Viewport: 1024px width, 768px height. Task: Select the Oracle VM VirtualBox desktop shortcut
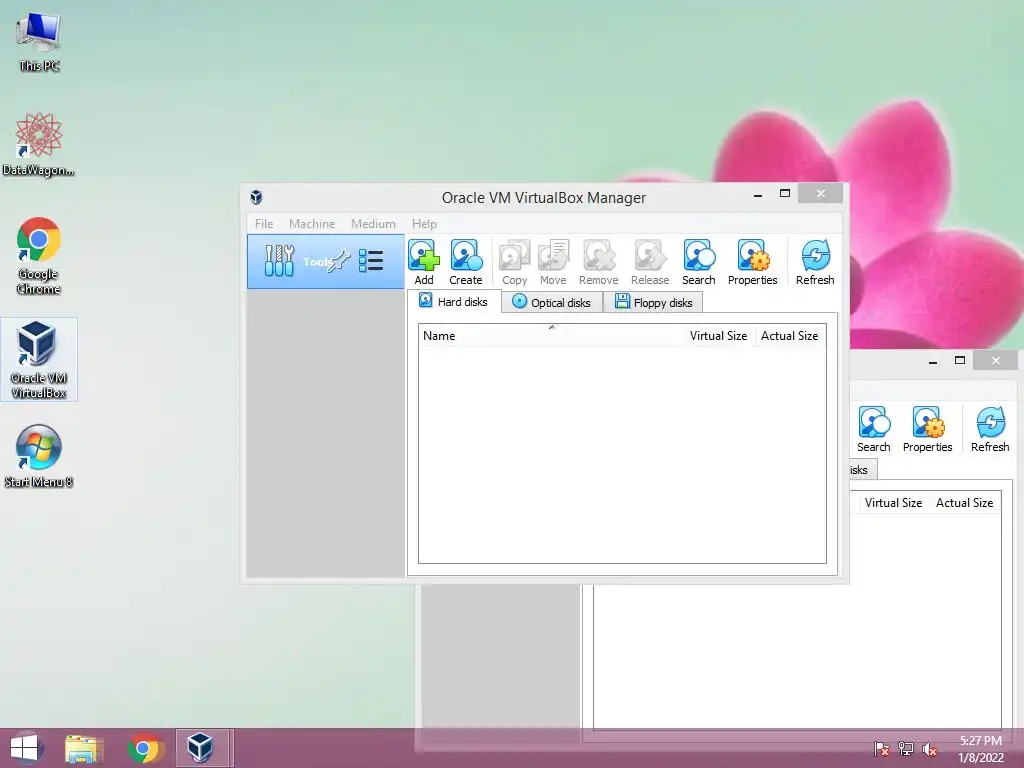pos(39,359)
